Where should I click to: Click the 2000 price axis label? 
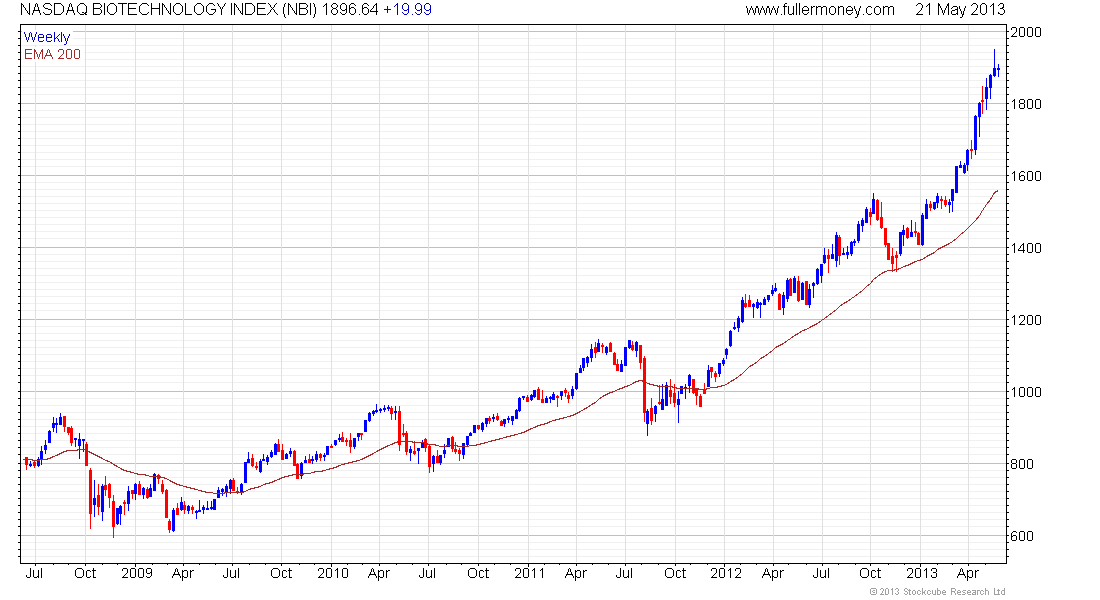coord(1026,32)
